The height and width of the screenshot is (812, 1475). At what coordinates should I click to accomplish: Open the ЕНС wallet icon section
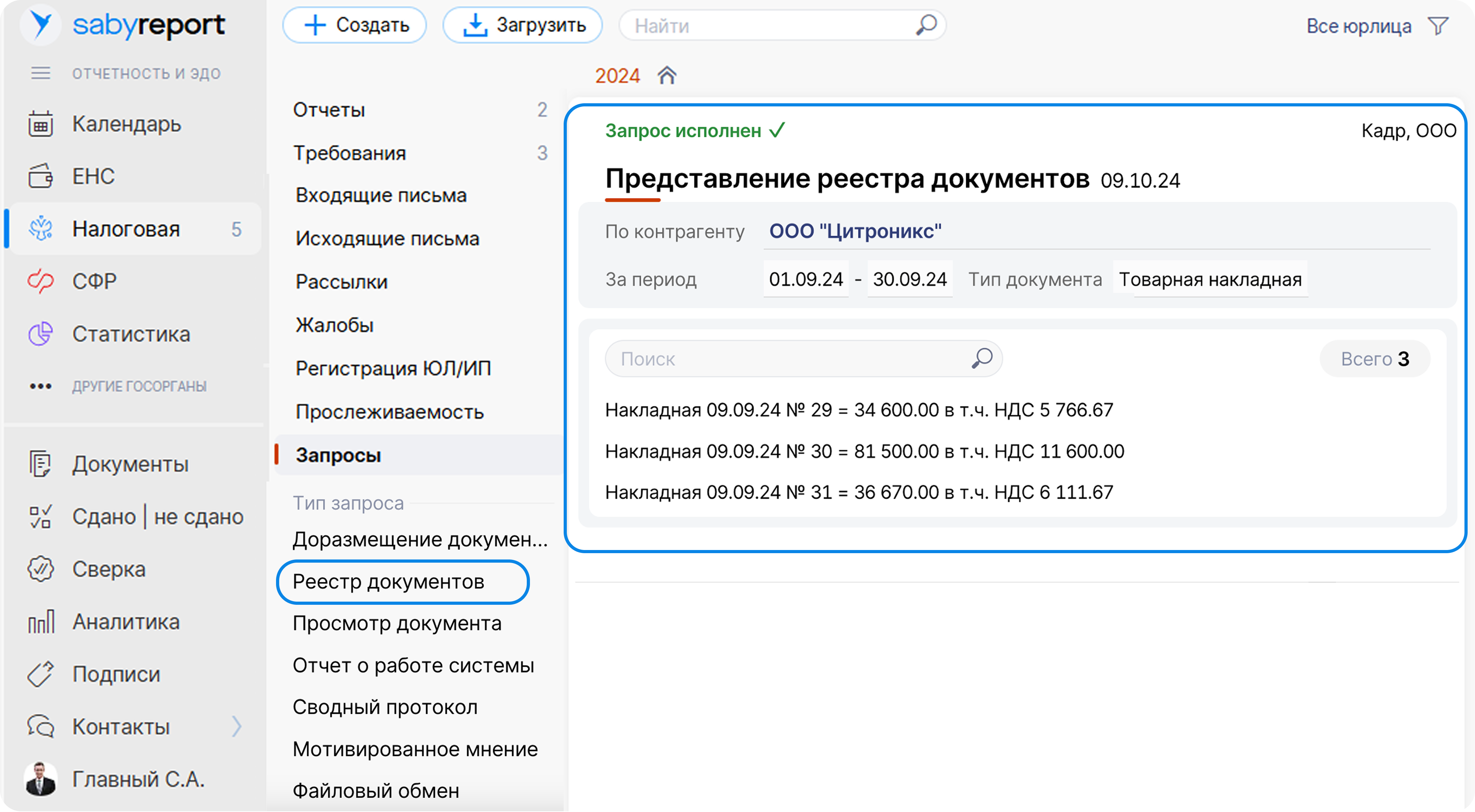pos(41,176)
